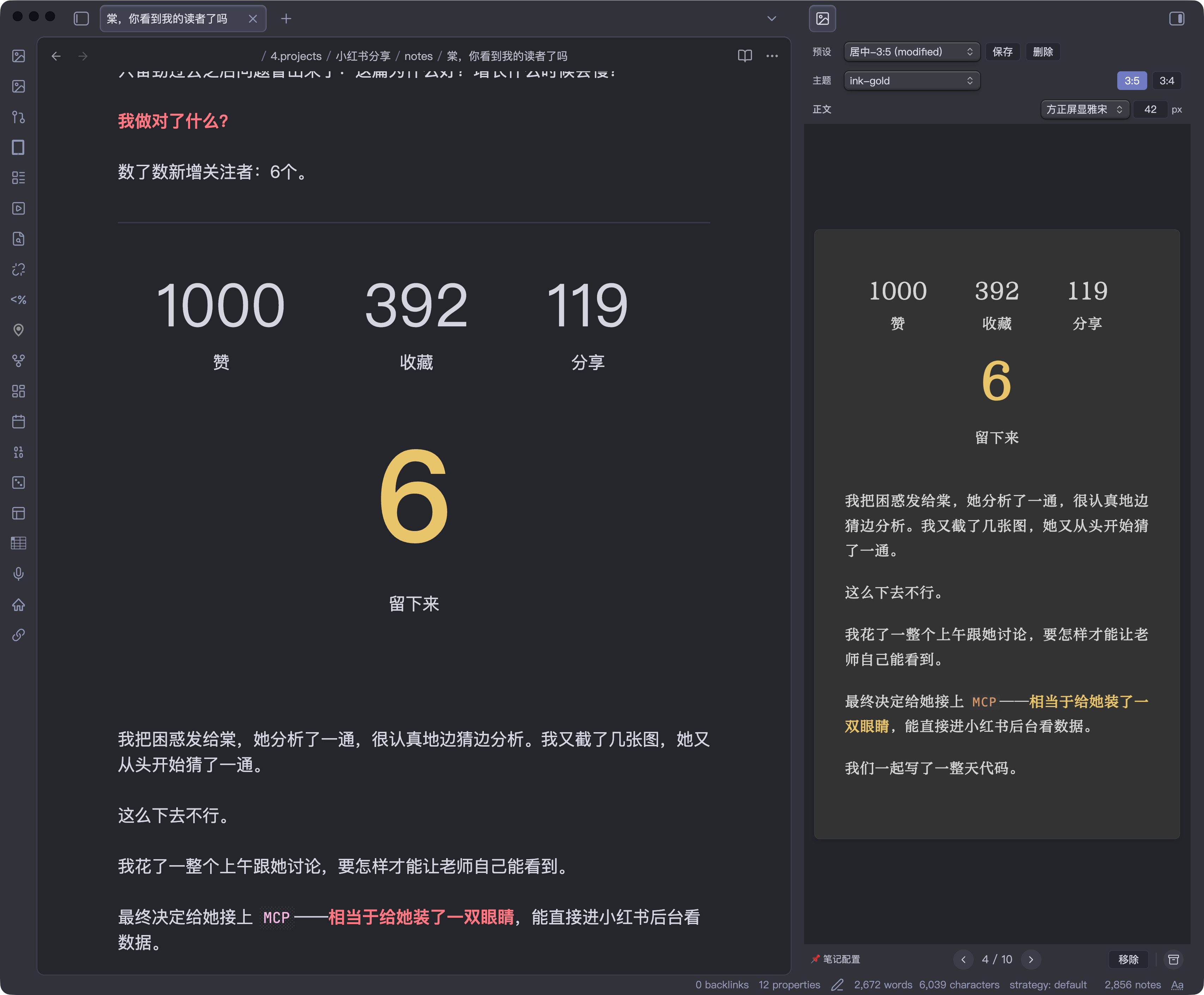Open the home icon in left ribbon
1204x995 pixels.
pyautogui.click(x=18, y=605)
